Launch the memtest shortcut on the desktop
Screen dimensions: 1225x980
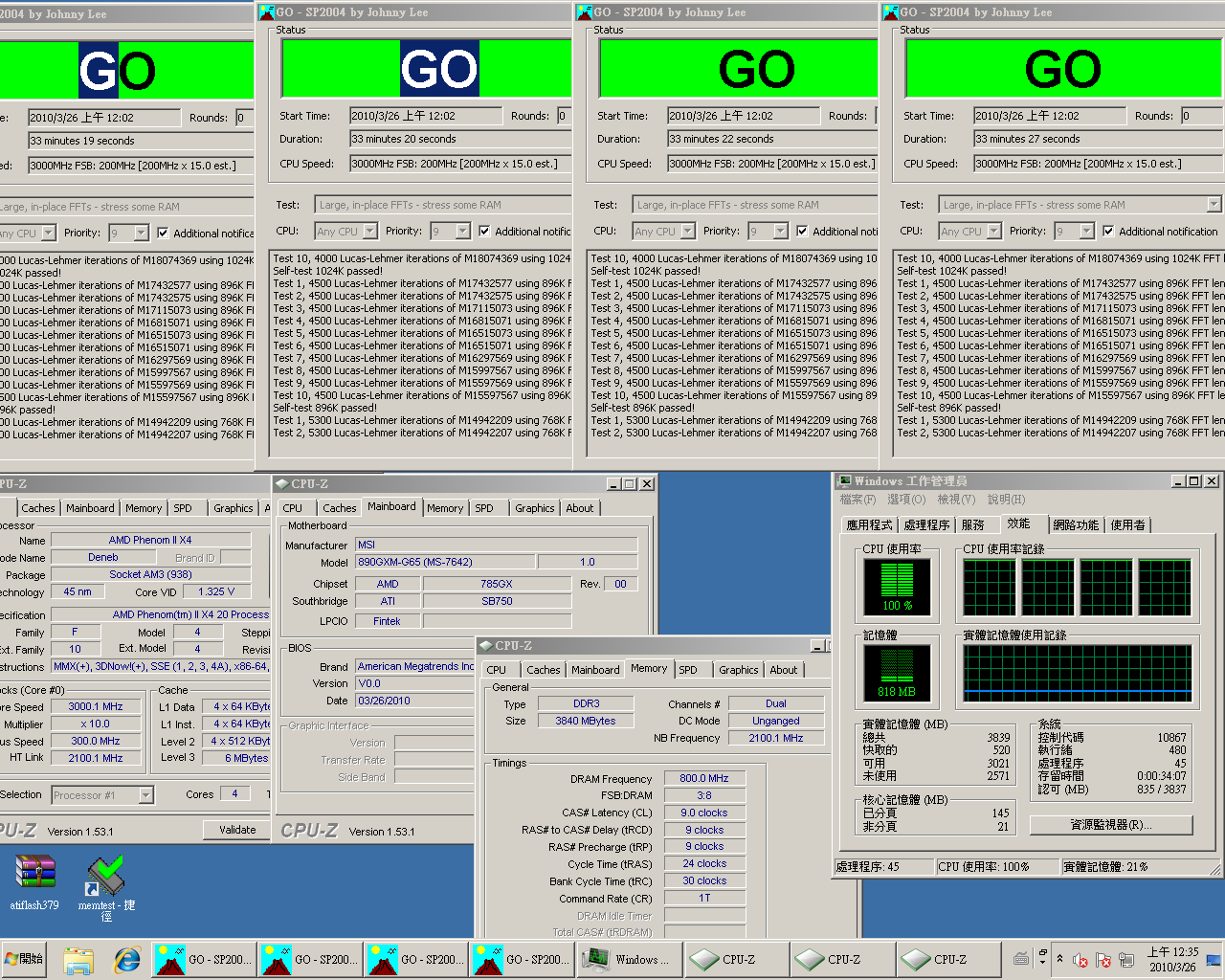(x=106, y=887)
